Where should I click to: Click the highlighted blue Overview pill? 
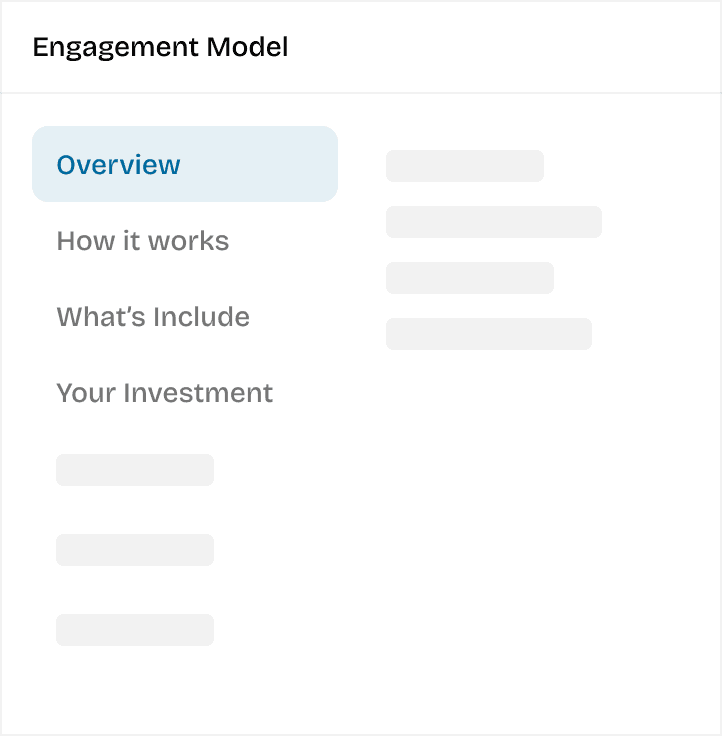pyautogui.click(x=185, y=164)
